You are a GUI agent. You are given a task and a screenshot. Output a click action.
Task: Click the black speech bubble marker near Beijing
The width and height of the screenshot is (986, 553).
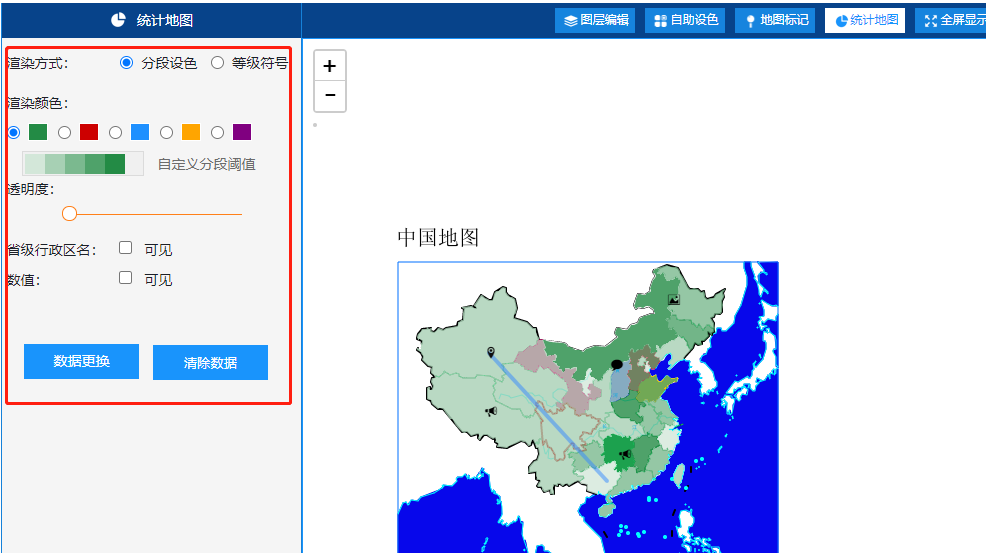(617, 365)
